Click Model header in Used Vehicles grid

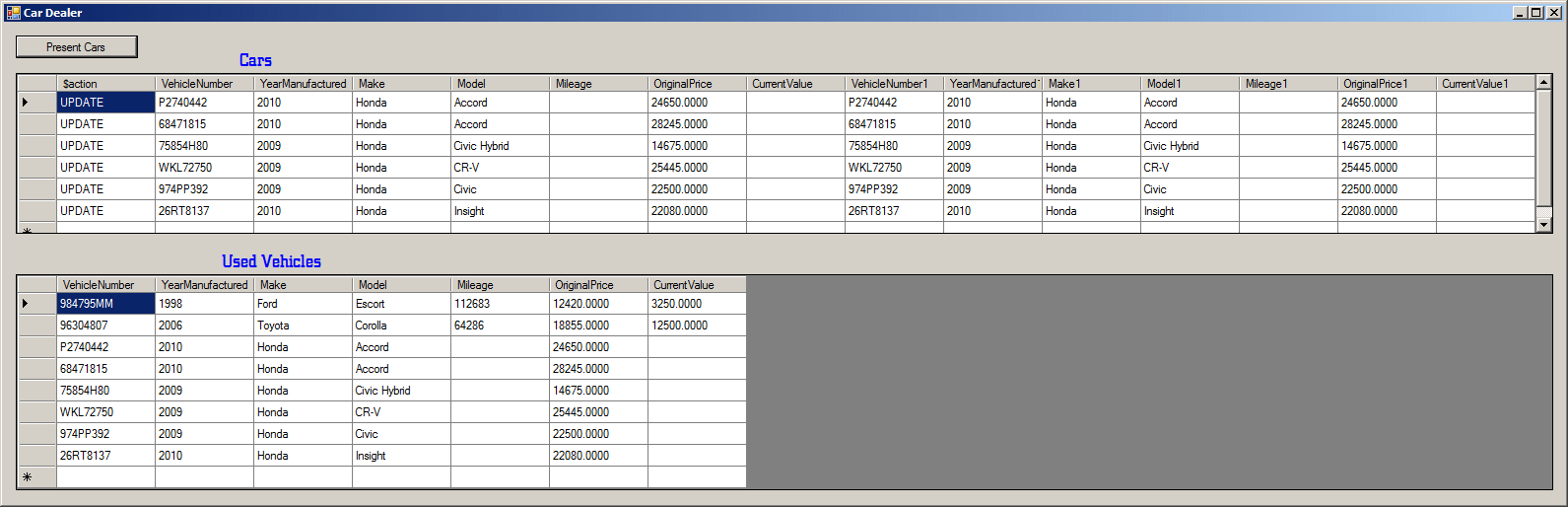coord(401,285)
